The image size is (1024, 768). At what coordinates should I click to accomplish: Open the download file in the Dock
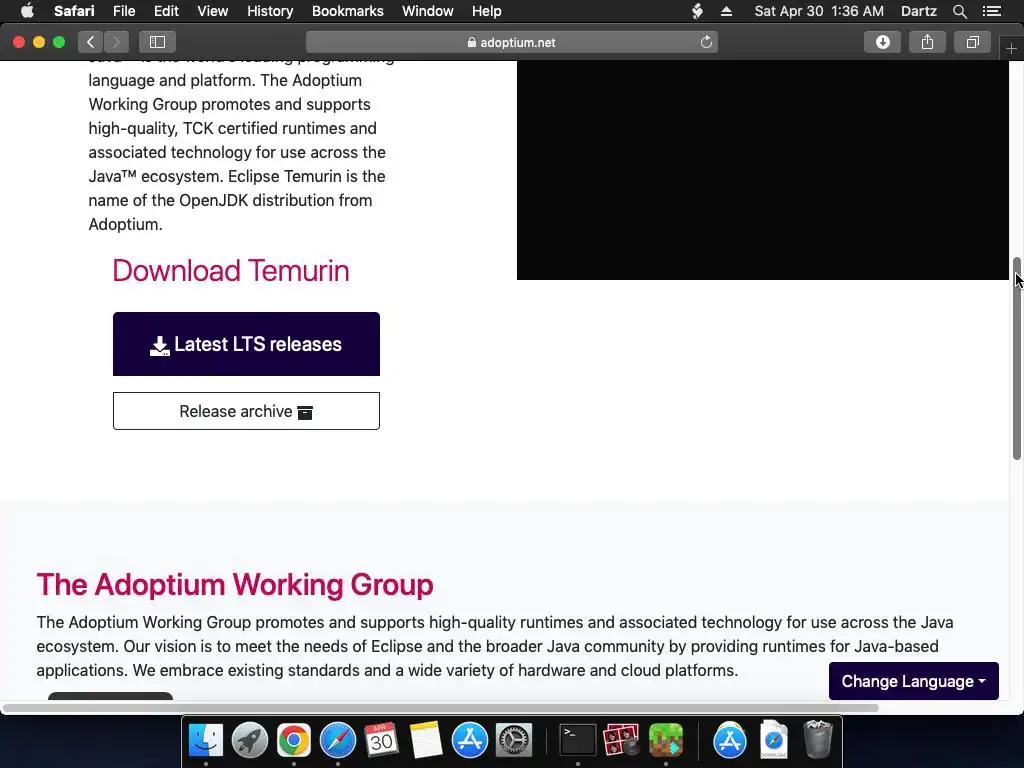(x=774, y=741)
